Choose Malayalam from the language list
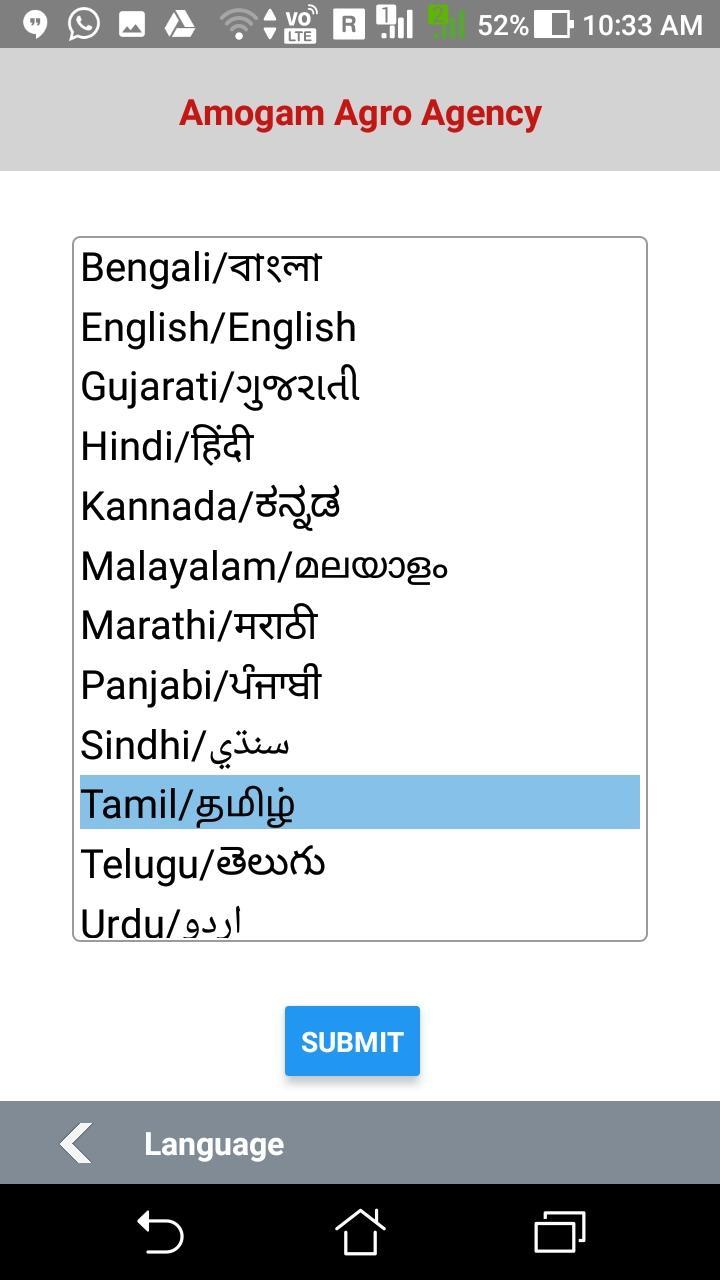The image size is (720, 1280). click(x=360, y=566)
